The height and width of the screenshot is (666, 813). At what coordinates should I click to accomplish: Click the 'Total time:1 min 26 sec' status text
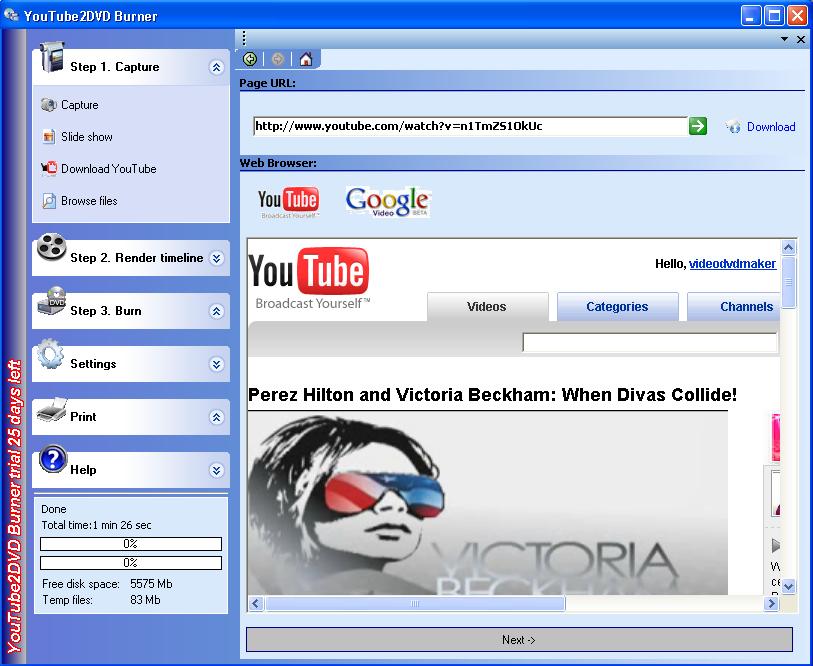click(96, 525)
